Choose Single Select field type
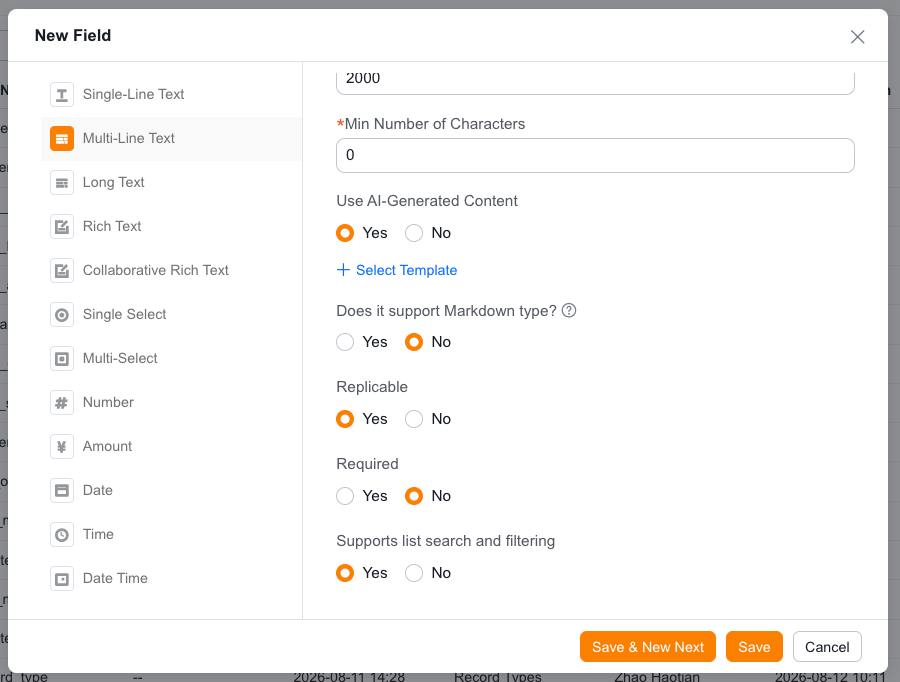 coord(171,315)
